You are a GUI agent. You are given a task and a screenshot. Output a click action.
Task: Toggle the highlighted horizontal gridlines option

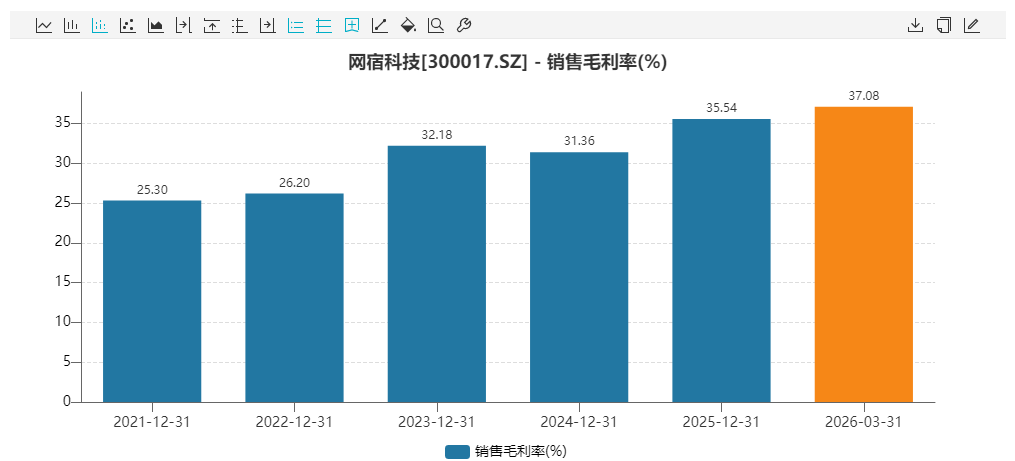pos(324,25)
